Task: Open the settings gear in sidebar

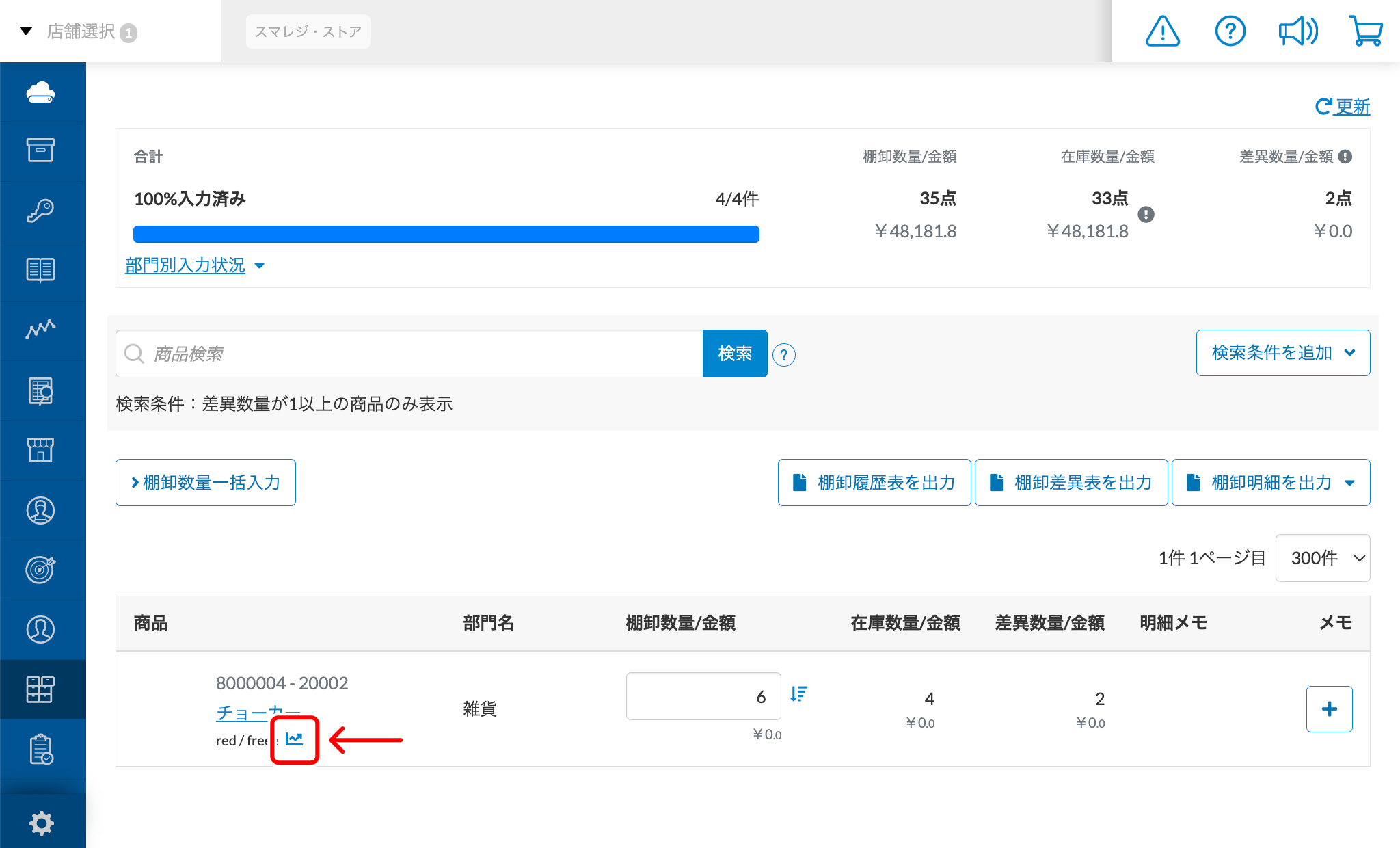Action: point(41,823)
